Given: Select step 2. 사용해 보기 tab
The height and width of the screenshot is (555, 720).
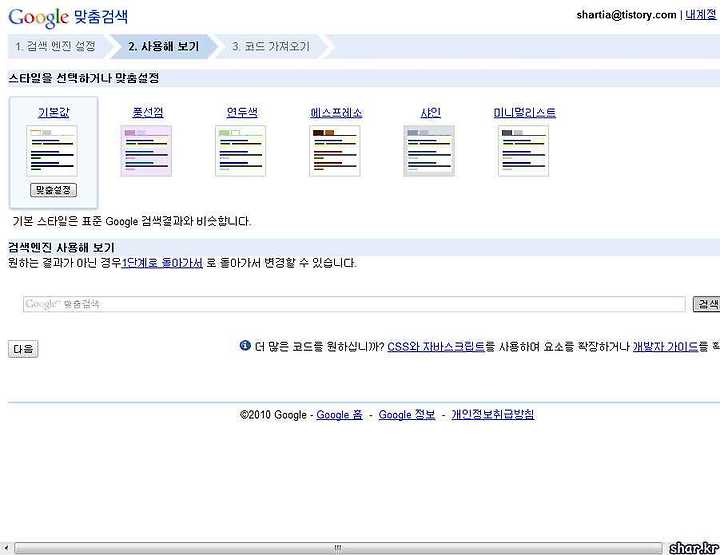Looking at the screenshot, I should coord(163,46).
